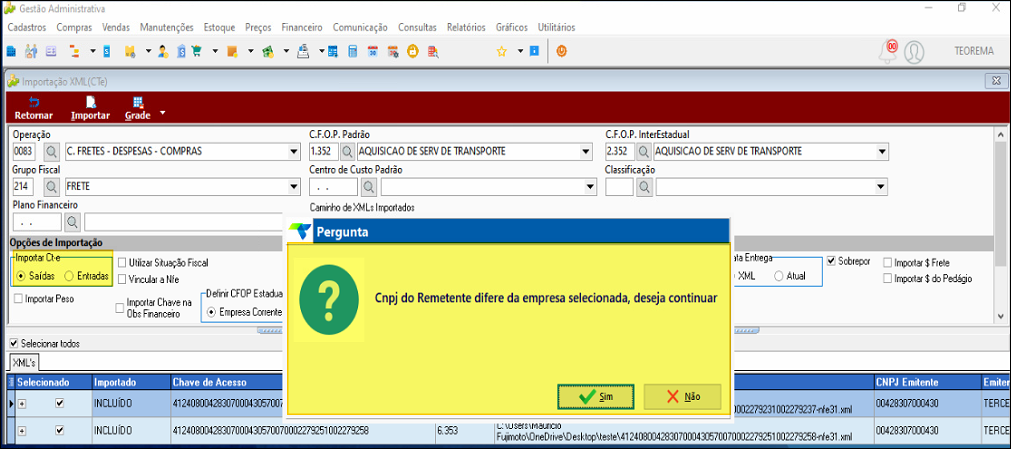This screenshot has height=449, width=1011.
Task: Open the Operação dropdown C. FRETES - DESPESAS
Action: tap(294, 152)
